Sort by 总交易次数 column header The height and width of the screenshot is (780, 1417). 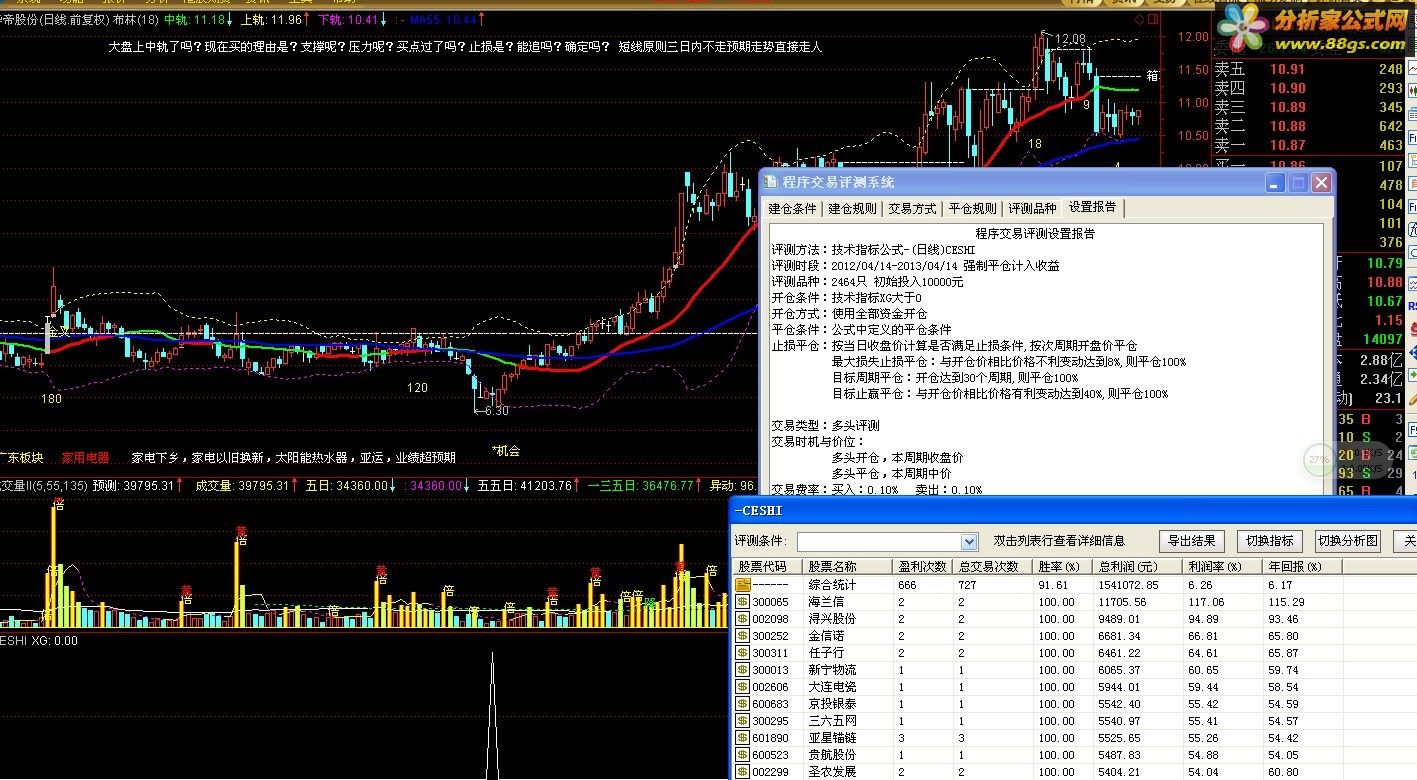pyautogui.click(x=994, y=566)
